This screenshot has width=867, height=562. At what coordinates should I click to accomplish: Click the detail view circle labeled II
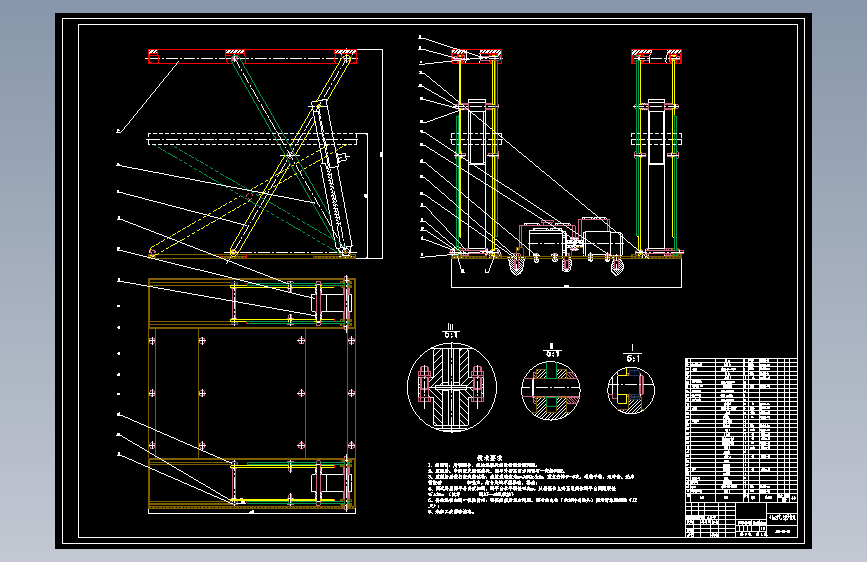point(551,391)
